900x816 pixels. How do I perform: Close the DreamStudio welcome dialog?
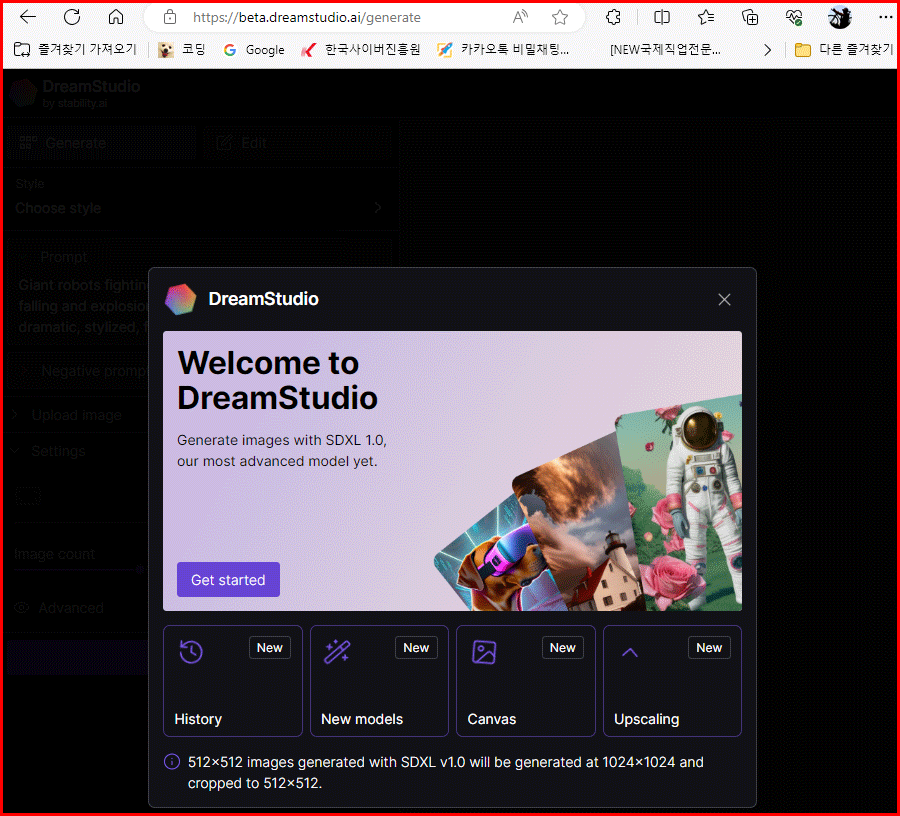tap(724, 300)
